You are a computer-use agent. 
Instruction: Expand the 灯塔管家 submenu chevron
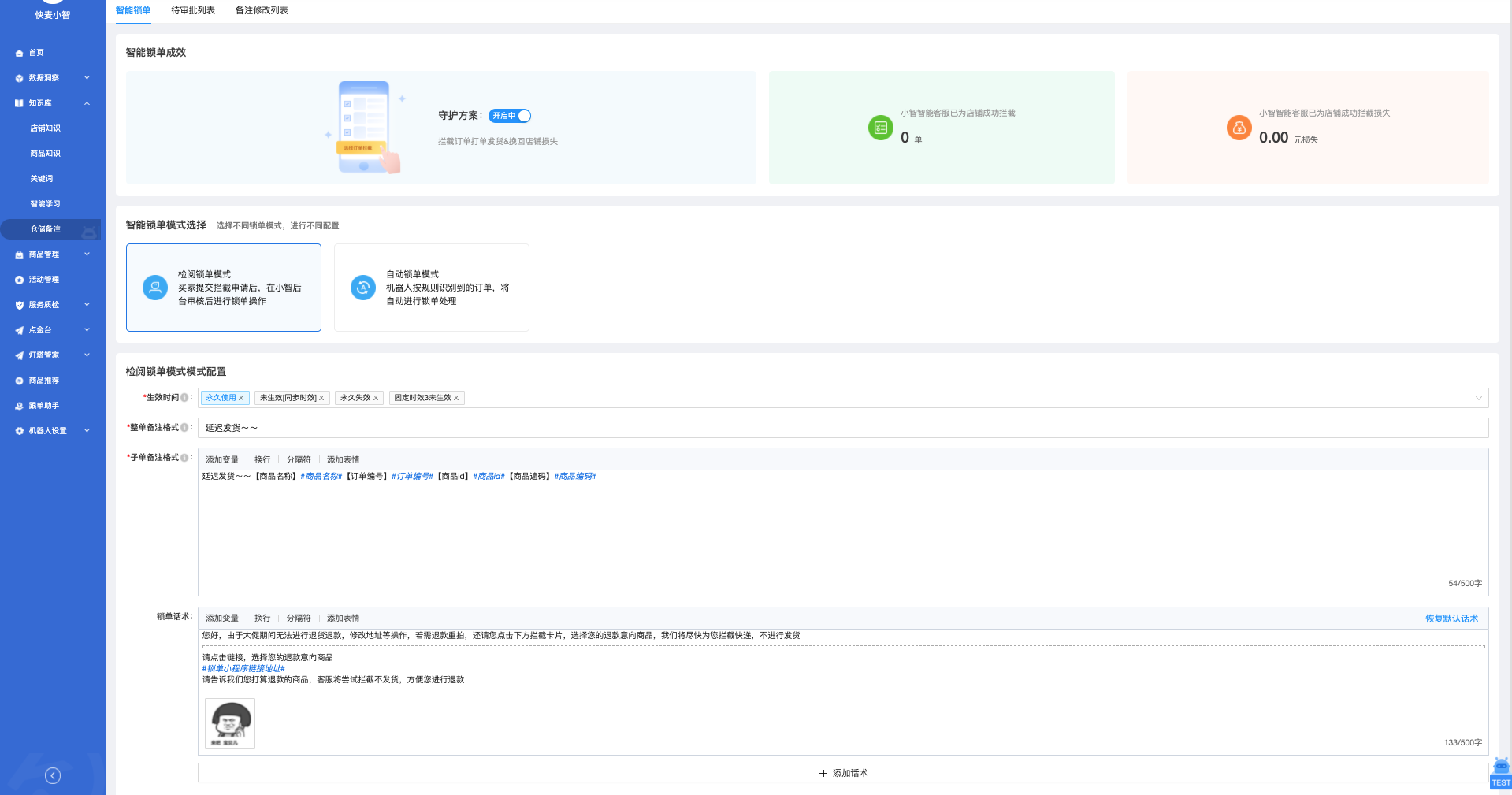point(87,355)
